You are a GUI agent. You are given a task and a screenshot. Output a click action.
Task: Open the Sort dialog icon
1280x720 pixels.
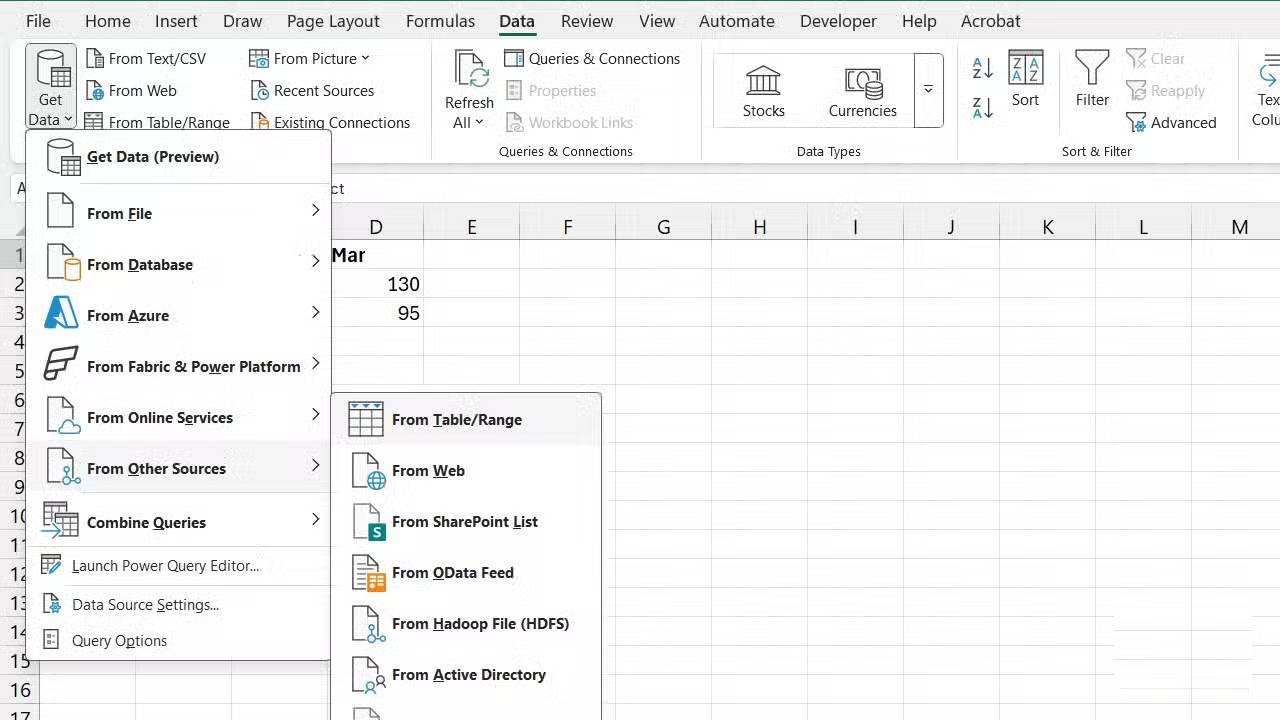coord(1026,68)
